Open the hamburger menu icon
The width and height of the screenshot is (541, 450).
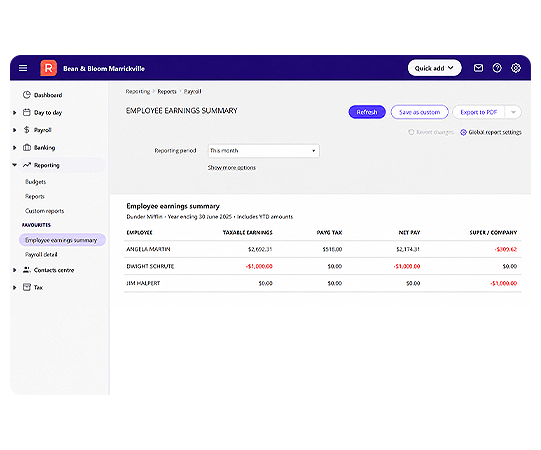coord(23,68)
